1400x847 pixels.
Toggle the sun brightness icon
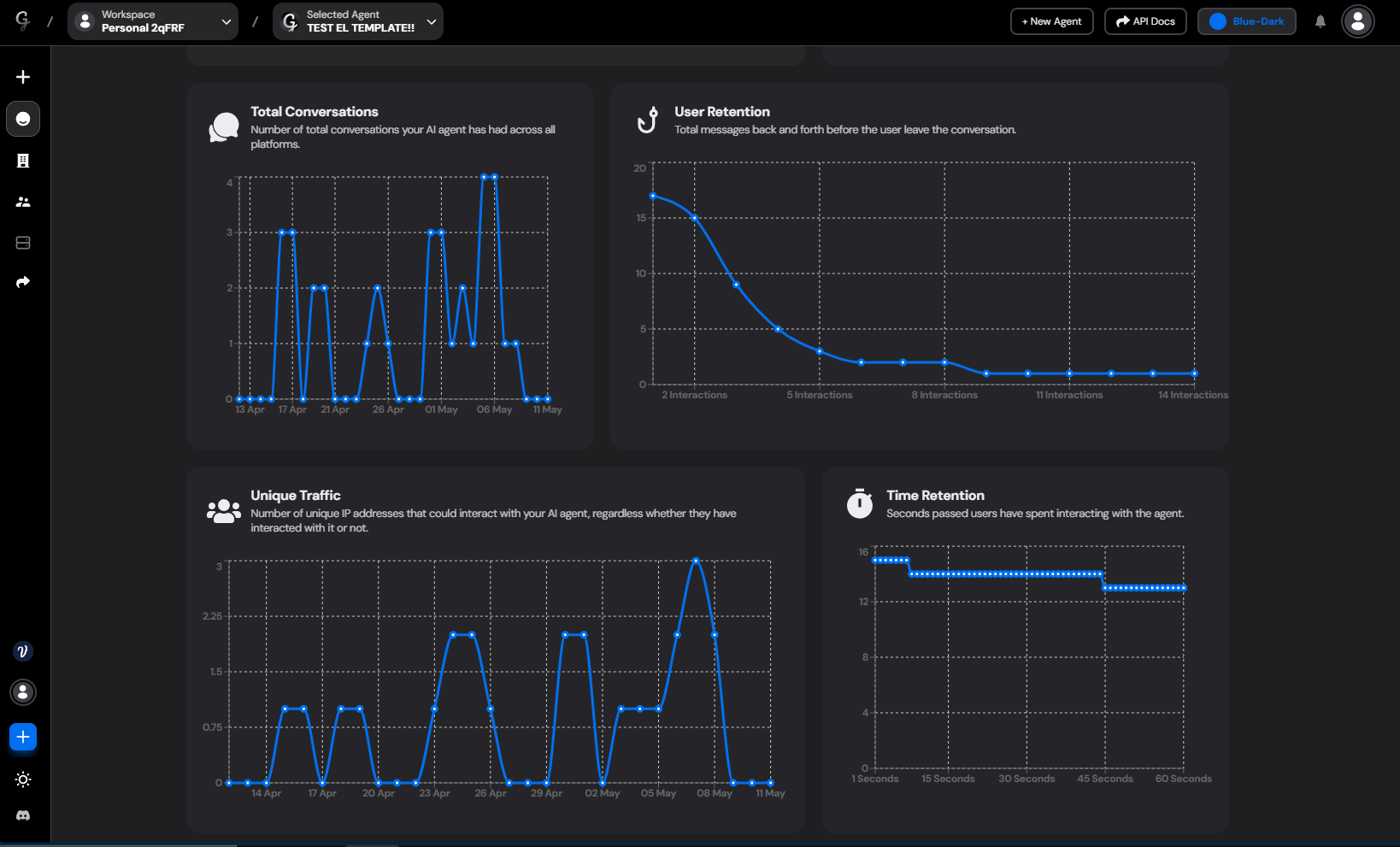(x=23, y=779)
